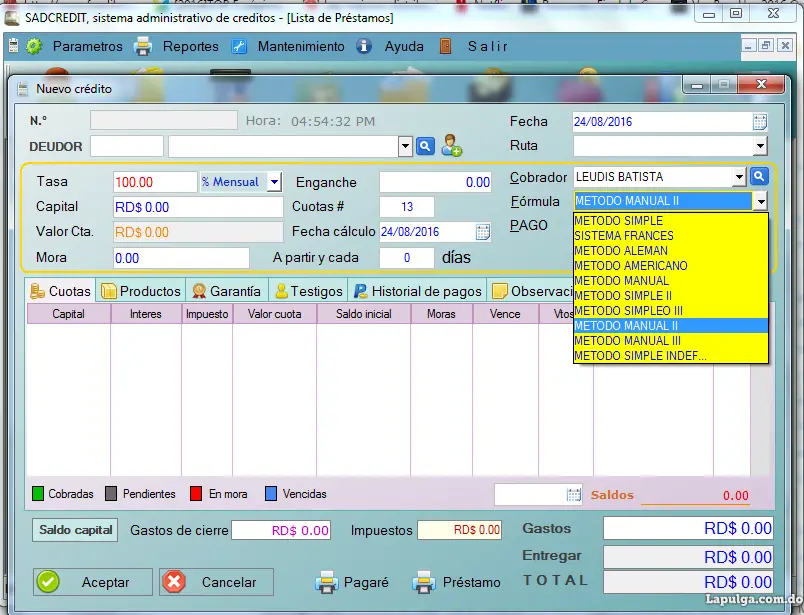Open the calendar icon beside Saldos
The width and height of the screenshot is (804, 615).
[574, 495]
